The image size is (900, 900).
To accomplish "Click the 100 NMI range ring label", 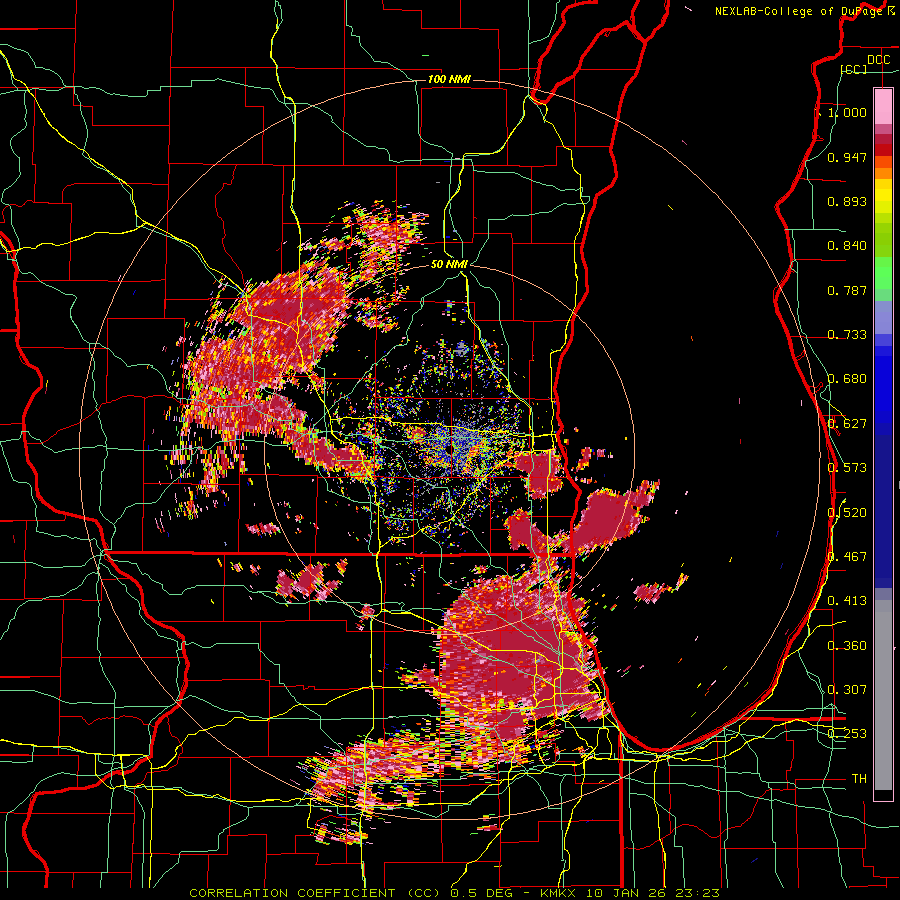I will click(449, 79).
